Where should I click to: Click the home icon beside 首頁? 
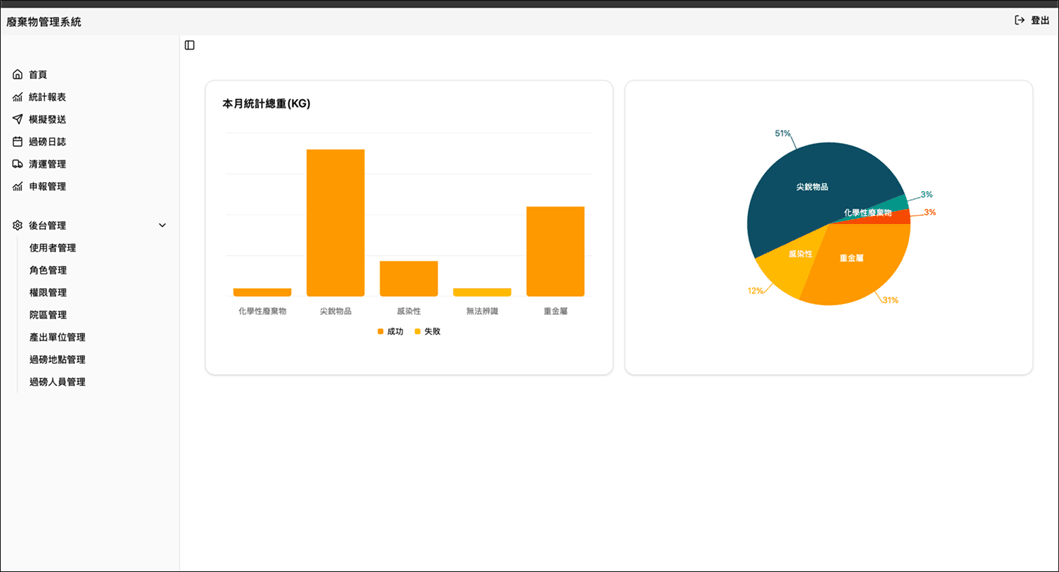pyautogui.click(x=18, y=74)
